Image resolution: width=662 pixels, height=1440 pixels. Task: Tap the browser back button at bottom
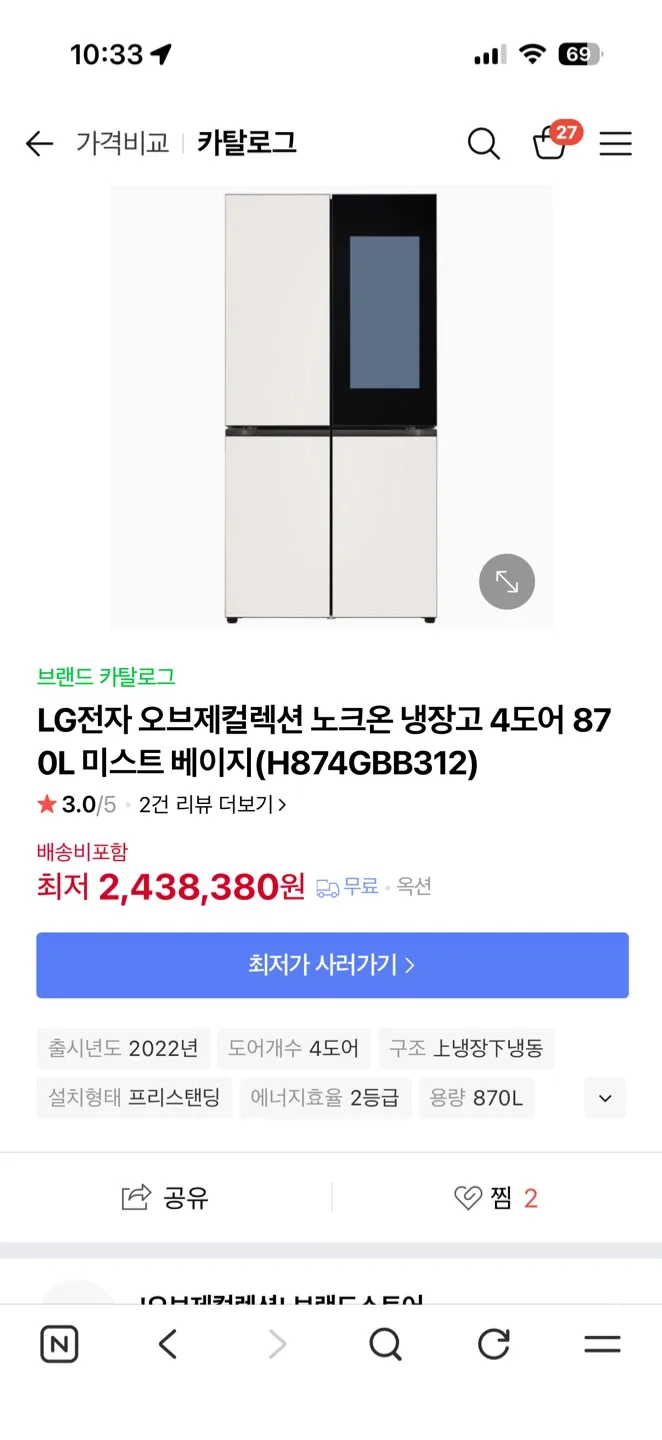[168, 1343]
